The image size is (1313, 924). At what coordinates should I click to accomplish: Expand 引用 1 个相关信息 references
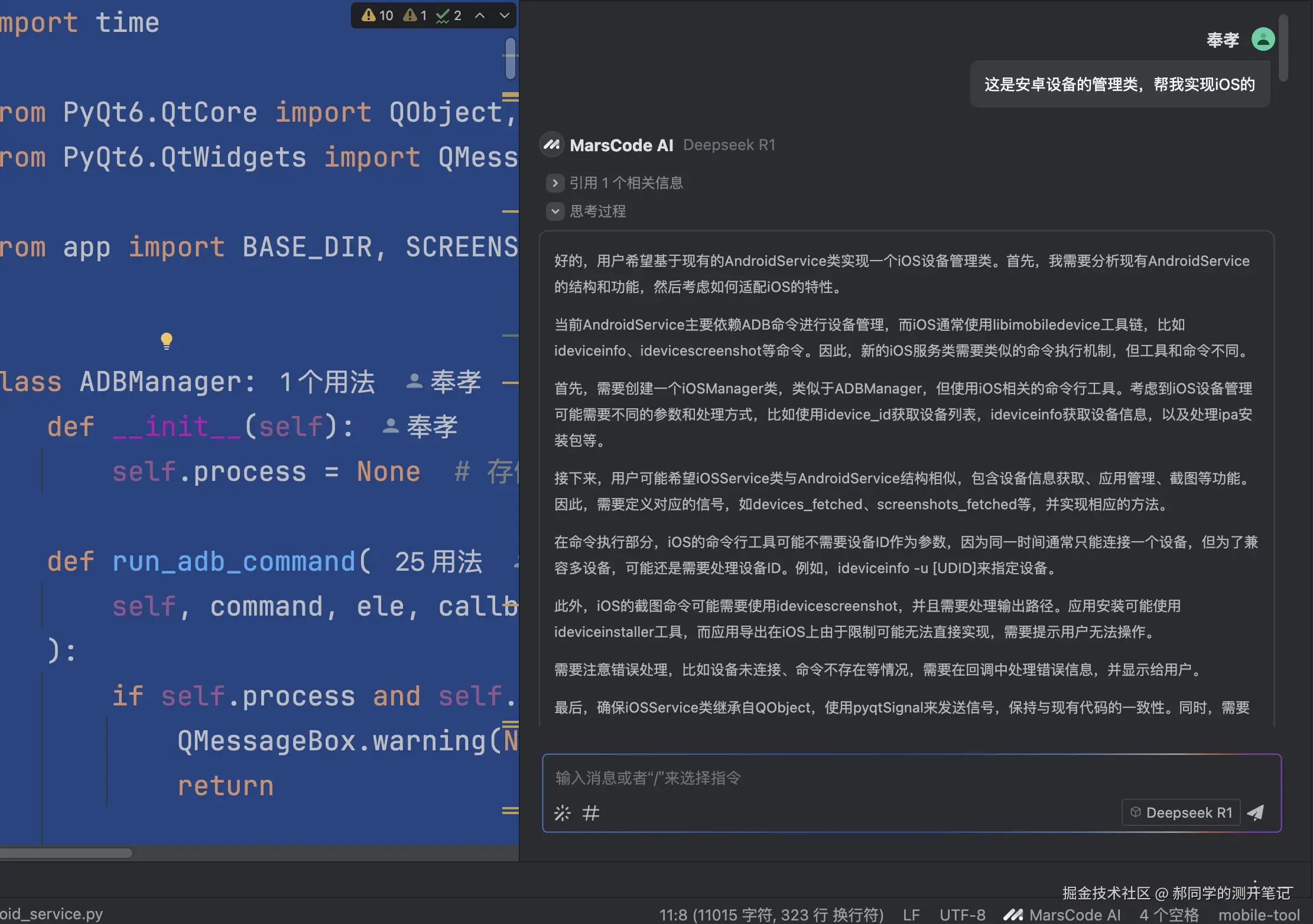[555, 183]
